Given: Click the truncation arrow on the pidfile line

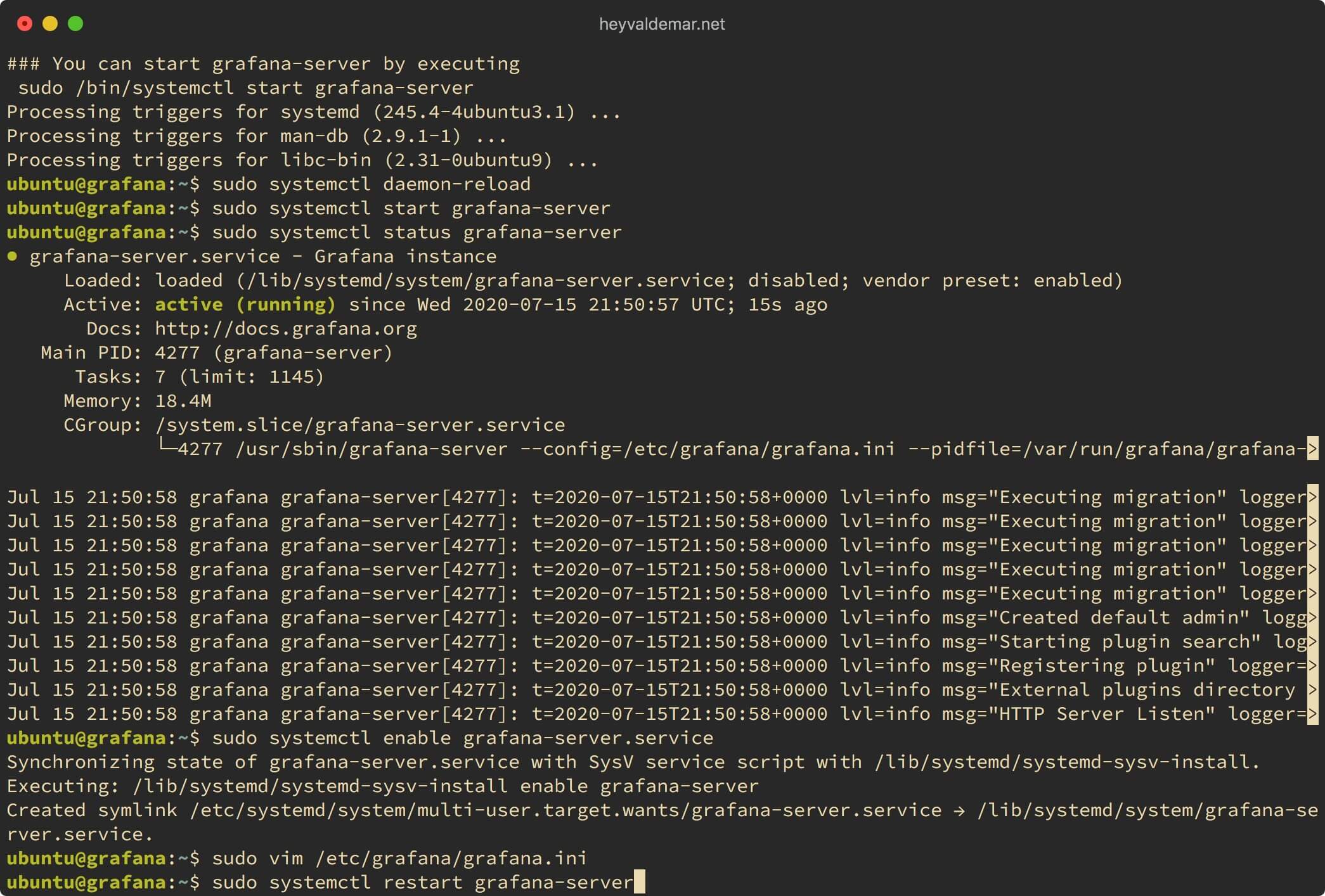Looking at the screenshot, I should point(1312,449).
